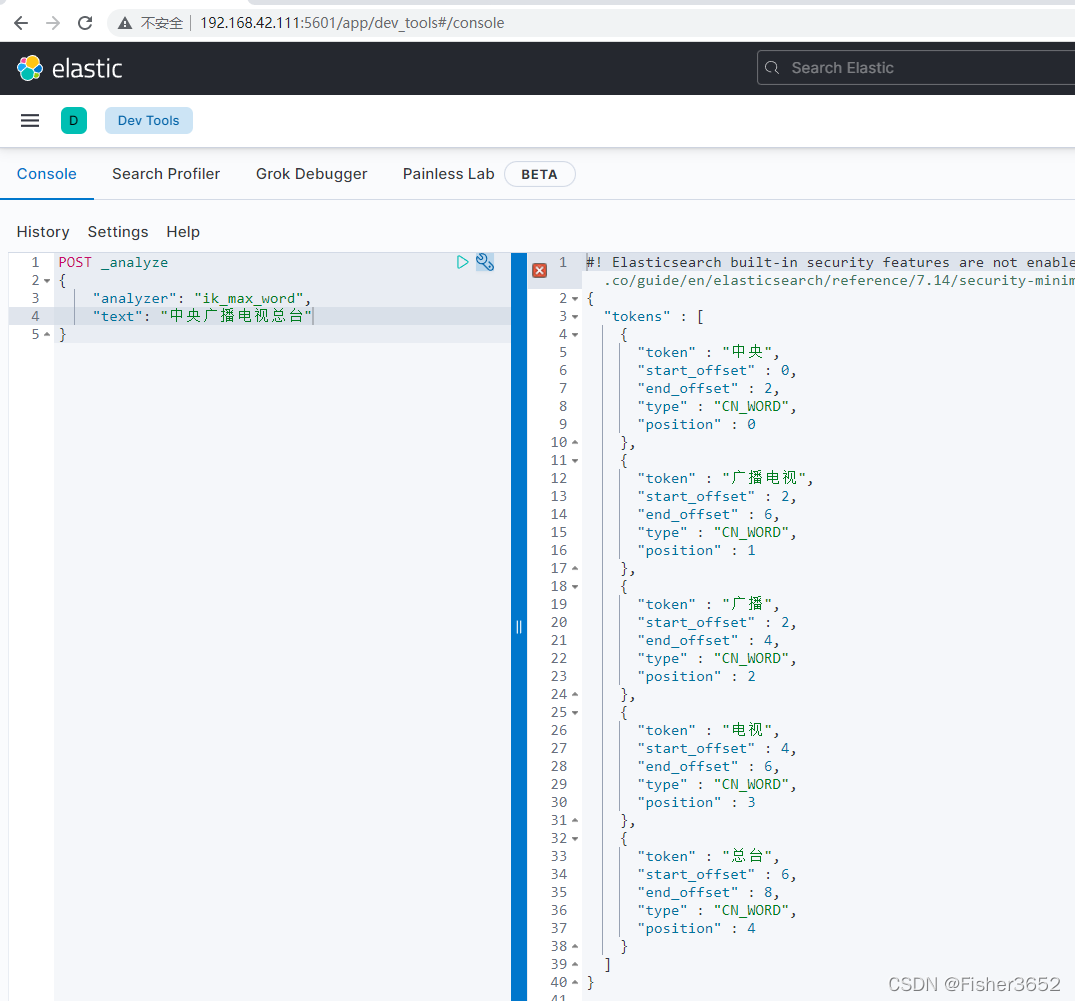Click the green D space avatar
This screenshot has height=1001, width=1075.
tap(73, 121)
